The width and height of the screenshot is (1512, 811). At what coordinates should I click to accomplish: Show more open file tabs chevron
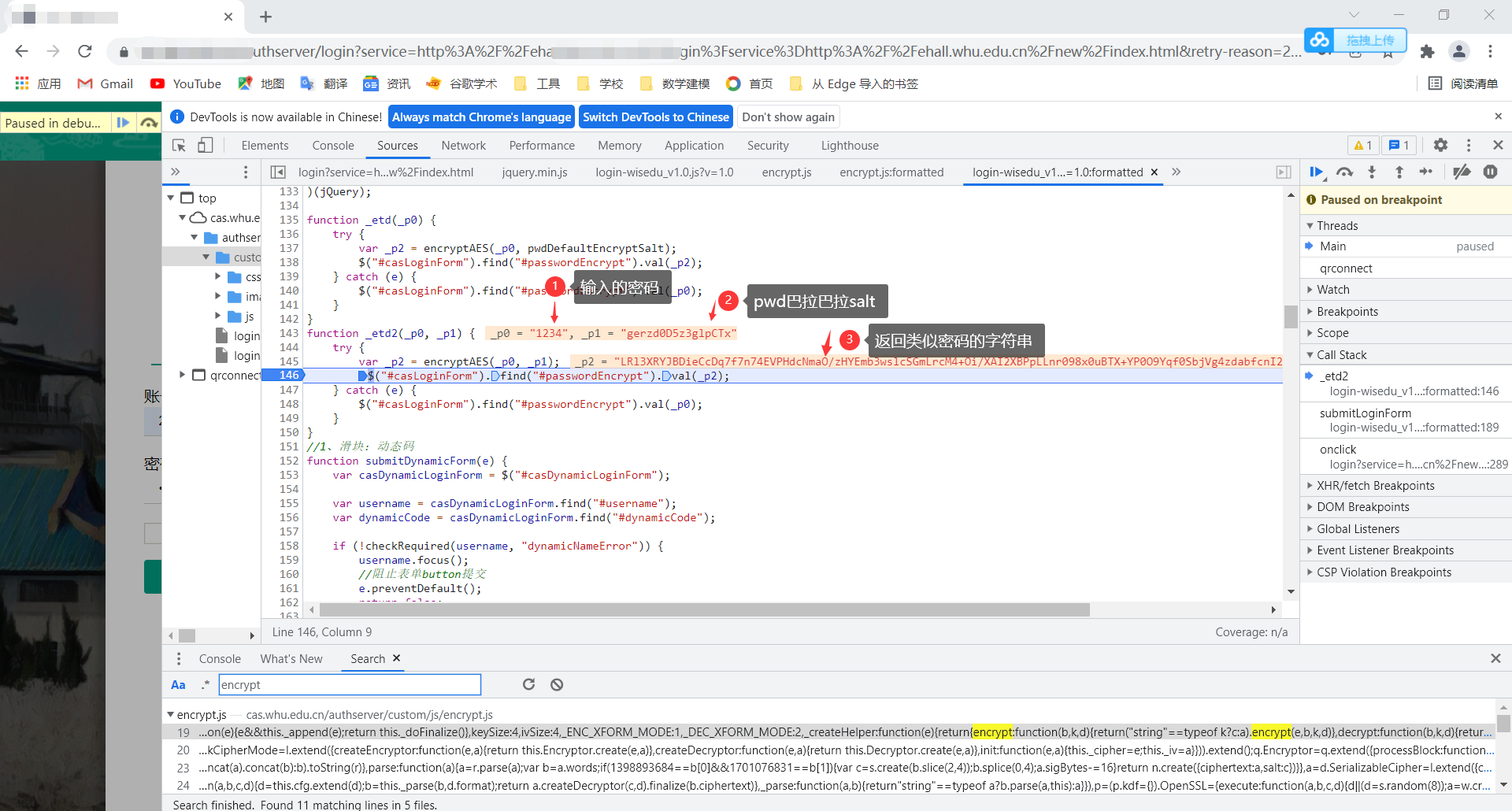[x=1176, y=172]
